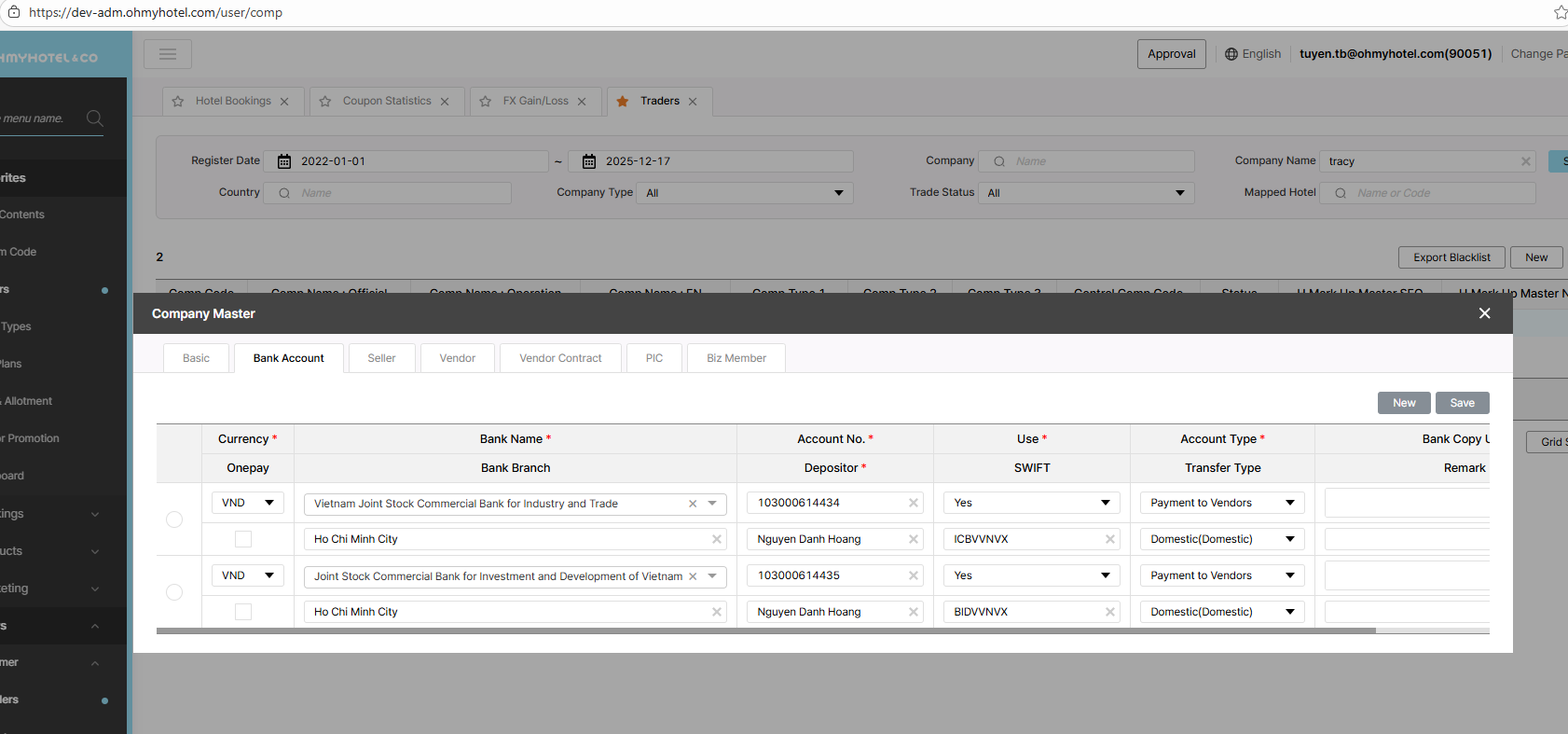
Task: Check the Onepay checkbox in first row
Action: 243,539
